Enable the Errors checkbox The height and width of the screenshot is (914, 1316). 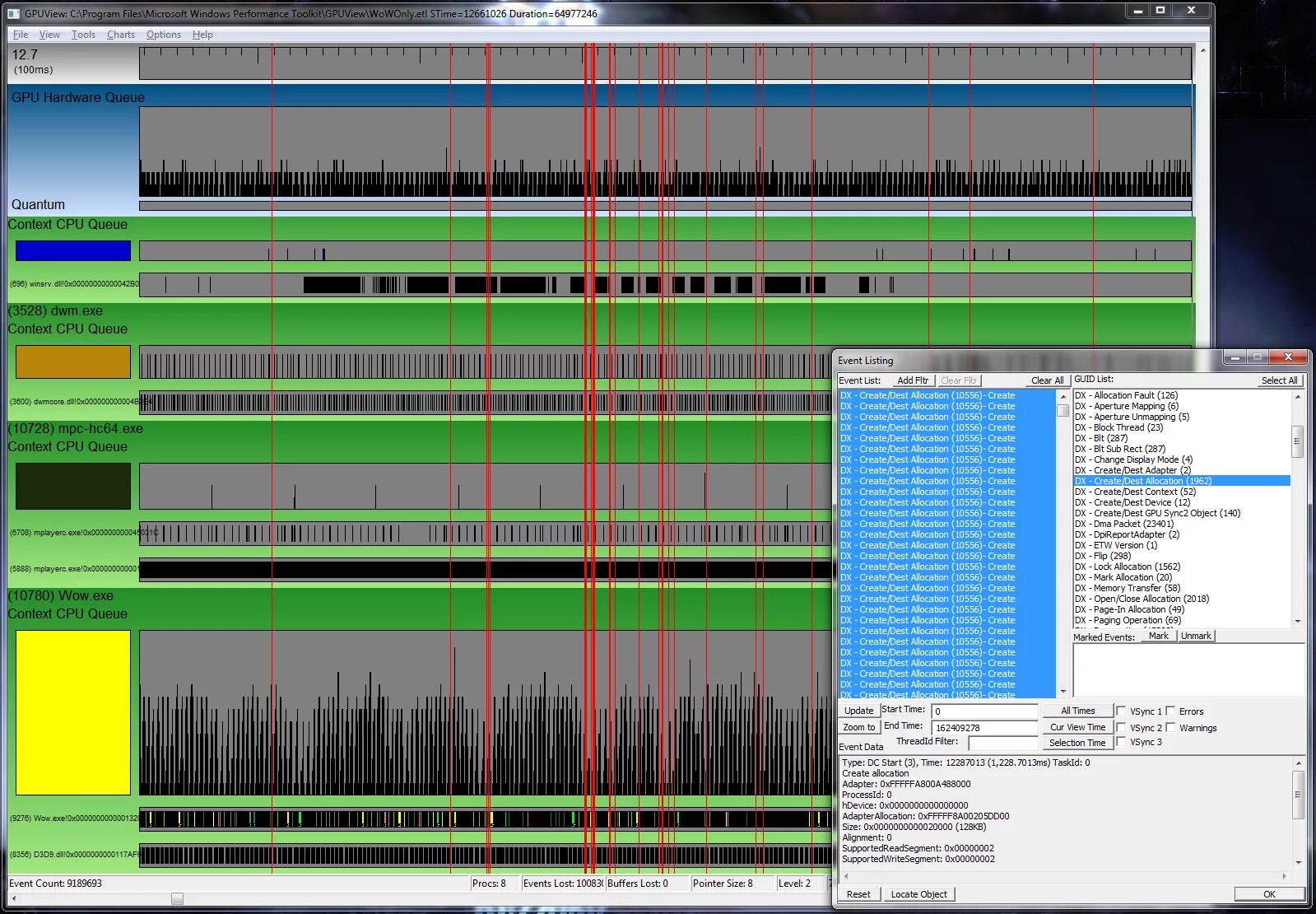tap(1170, 711)
